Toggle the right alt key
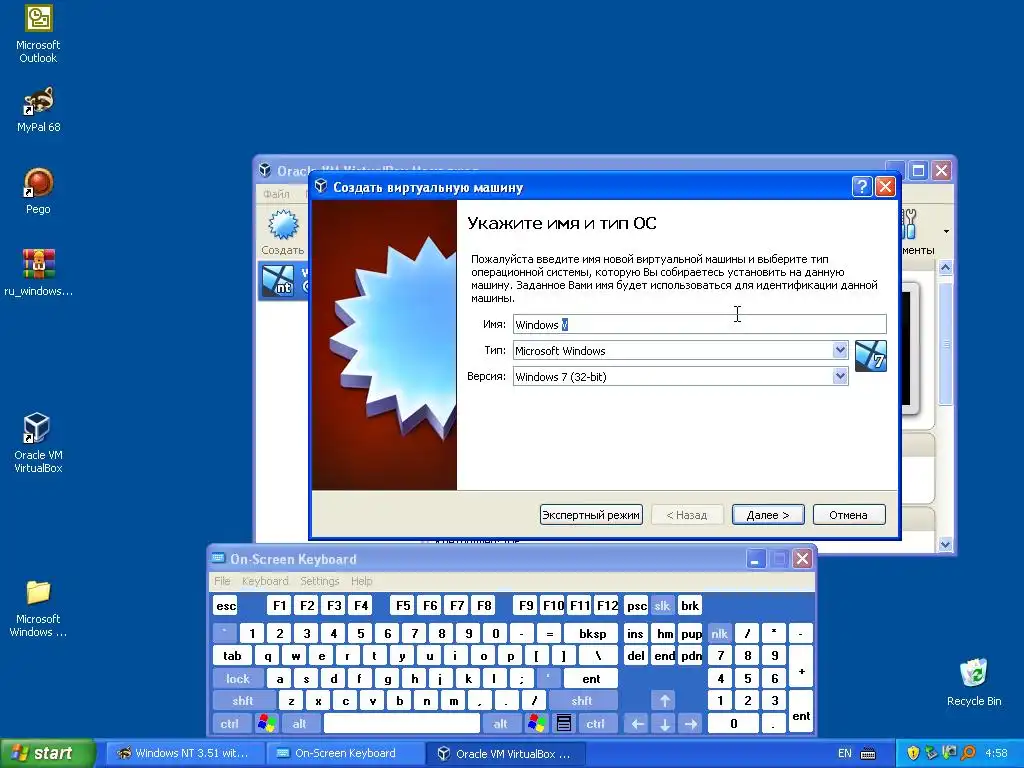Screen dimensions: 1024x768 [x=500, y=724]
